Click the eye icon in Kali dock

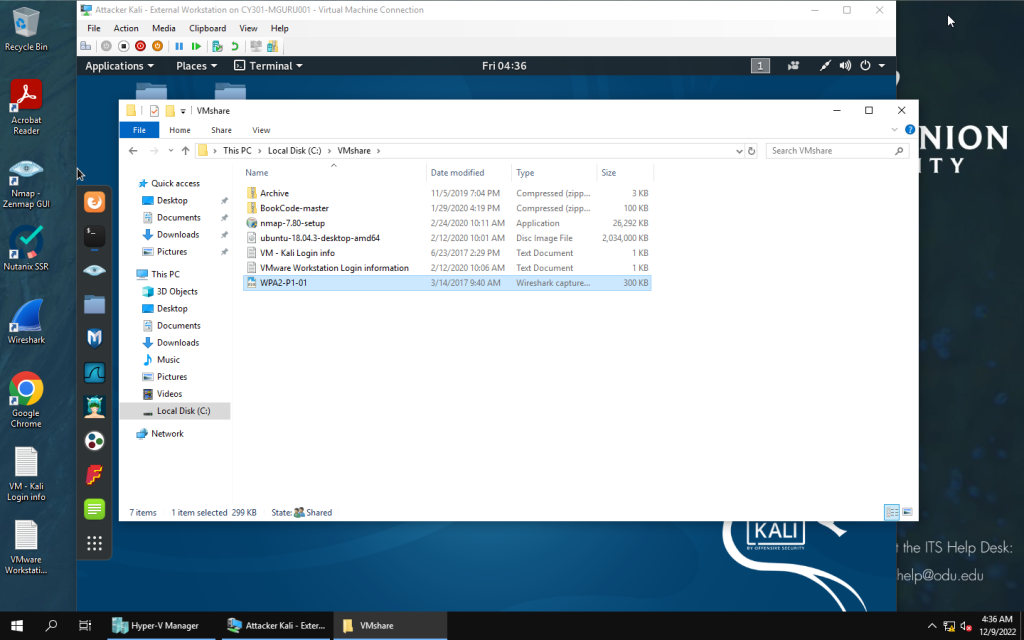click(x=95, y=270)
